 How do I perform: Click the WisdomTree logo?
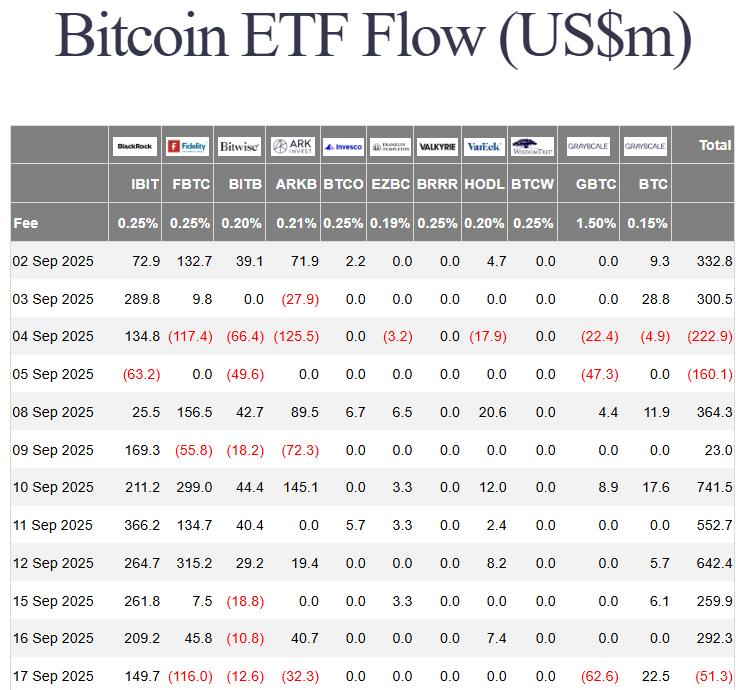(x=532, y=146)
